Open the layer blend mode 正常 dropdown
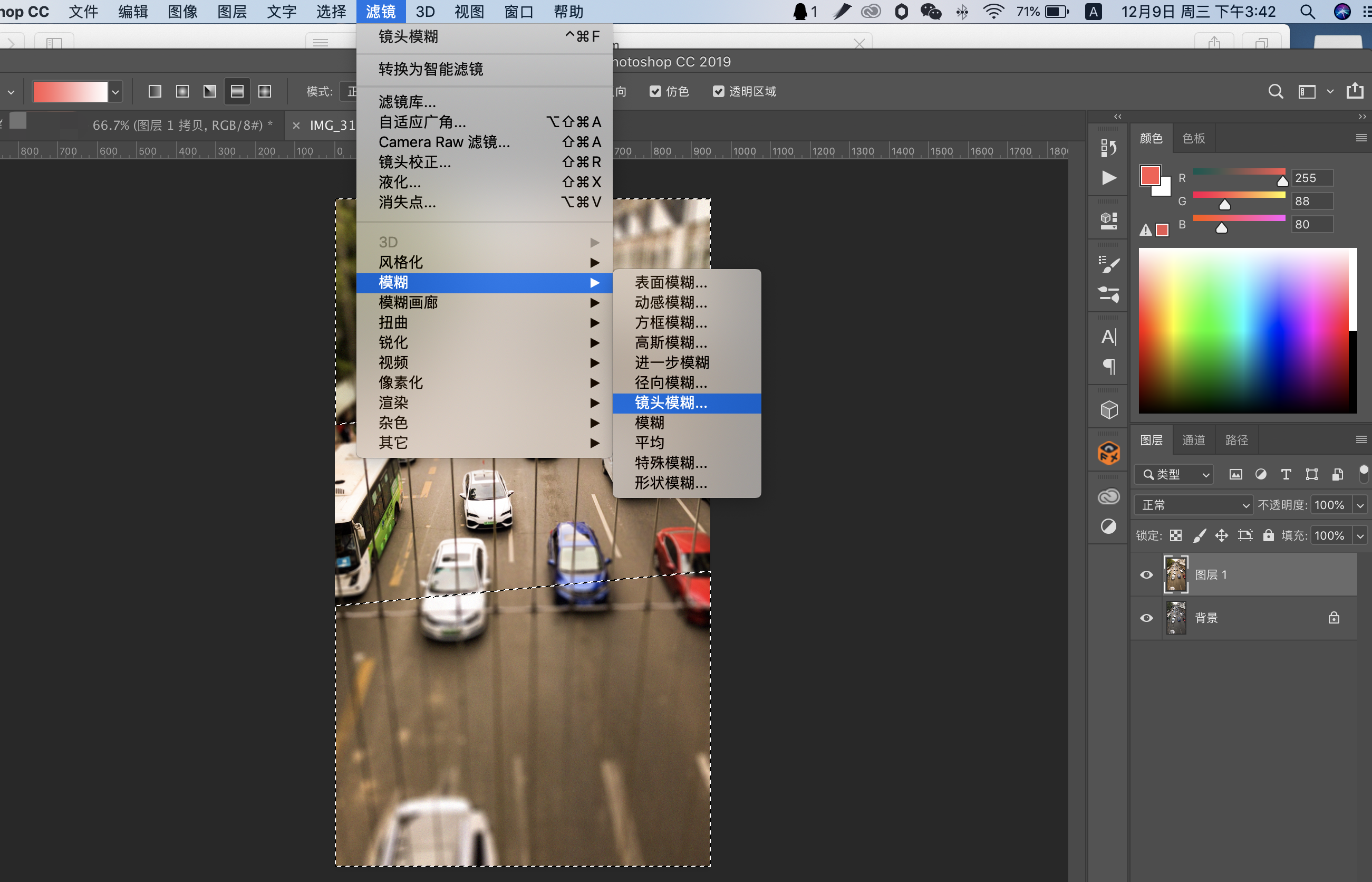Screen dimensions: 1372x882 pos(1193,505)
